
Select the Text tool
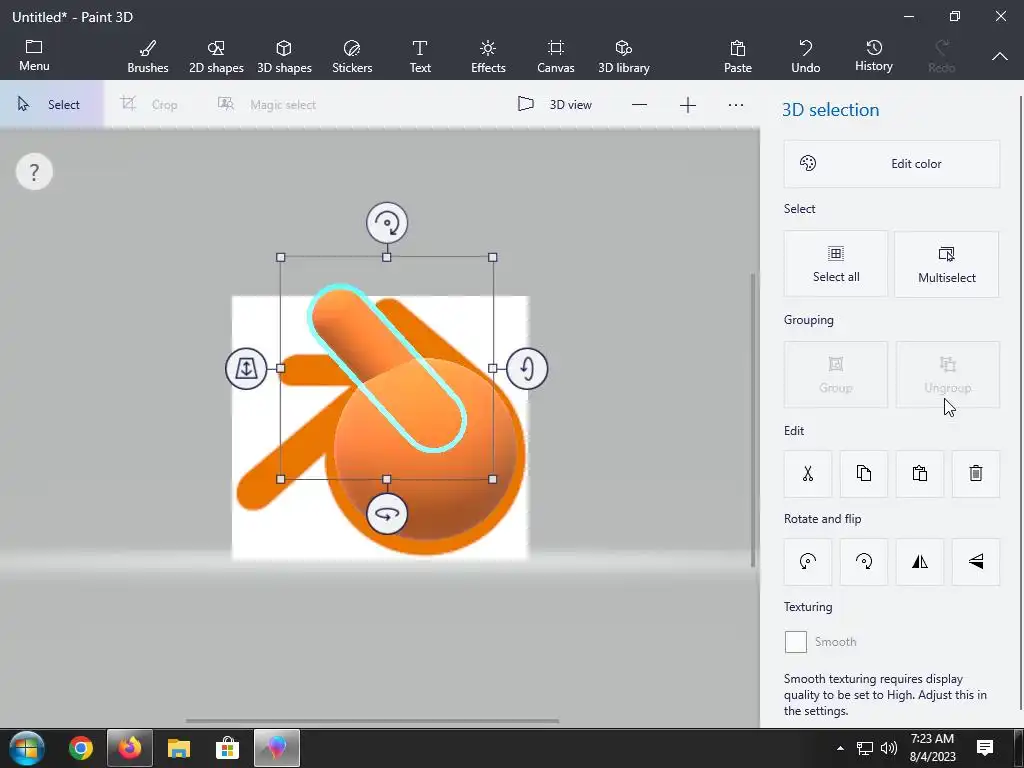tap(420, 56)
